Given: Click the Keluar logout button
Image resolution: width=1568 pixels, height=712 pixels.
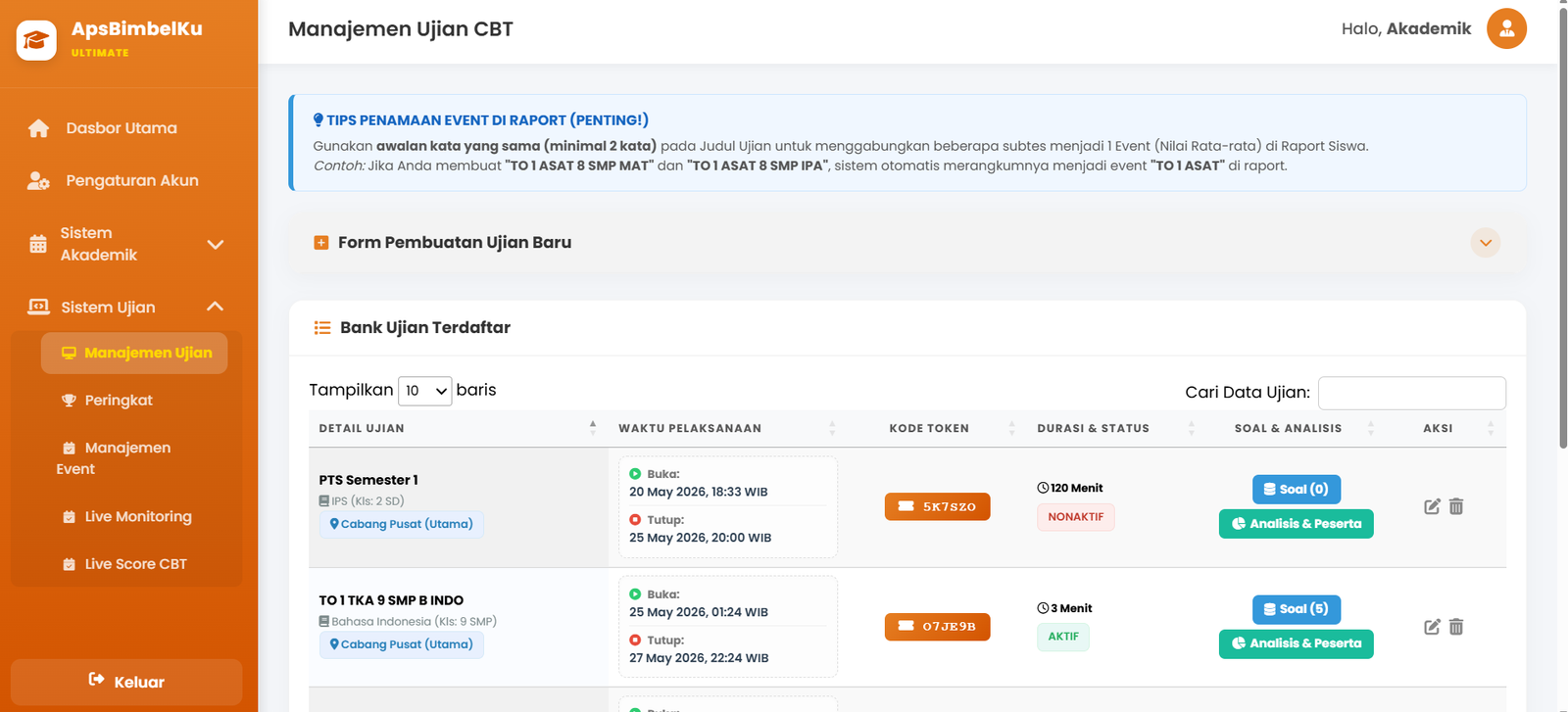Looking at the screenshot, I should (x=126, y=682).
